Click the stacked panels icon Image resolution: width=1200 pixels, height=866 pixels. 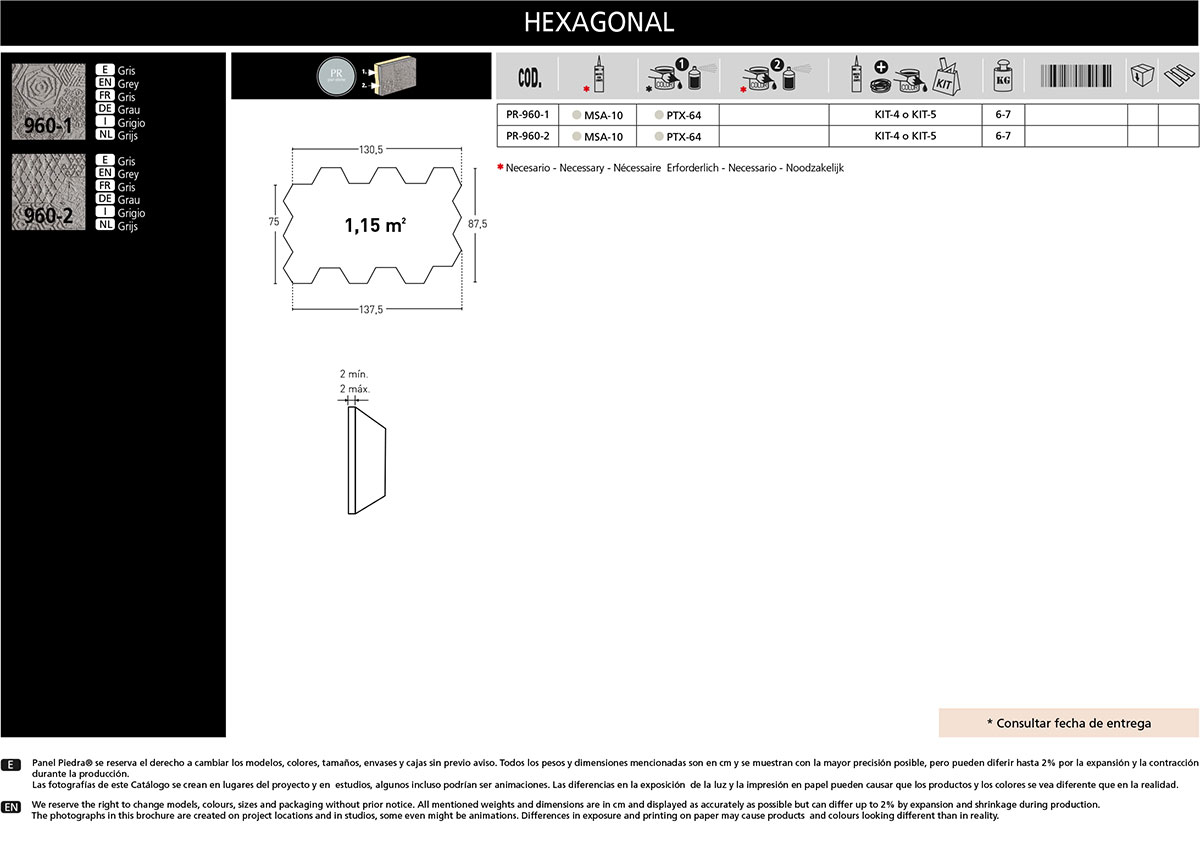pos(1178,76)
